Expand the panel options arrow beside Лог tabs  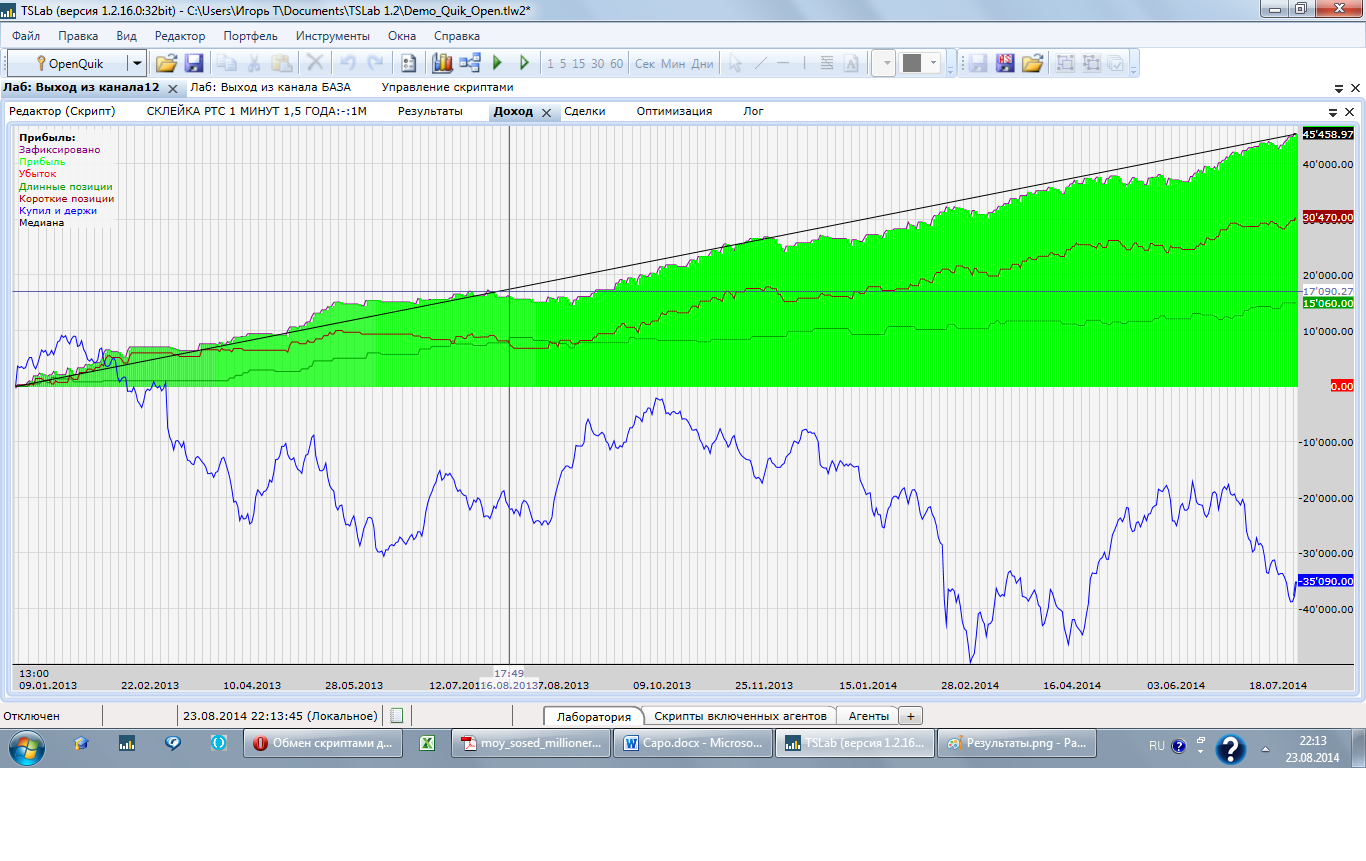[1333, 112]
